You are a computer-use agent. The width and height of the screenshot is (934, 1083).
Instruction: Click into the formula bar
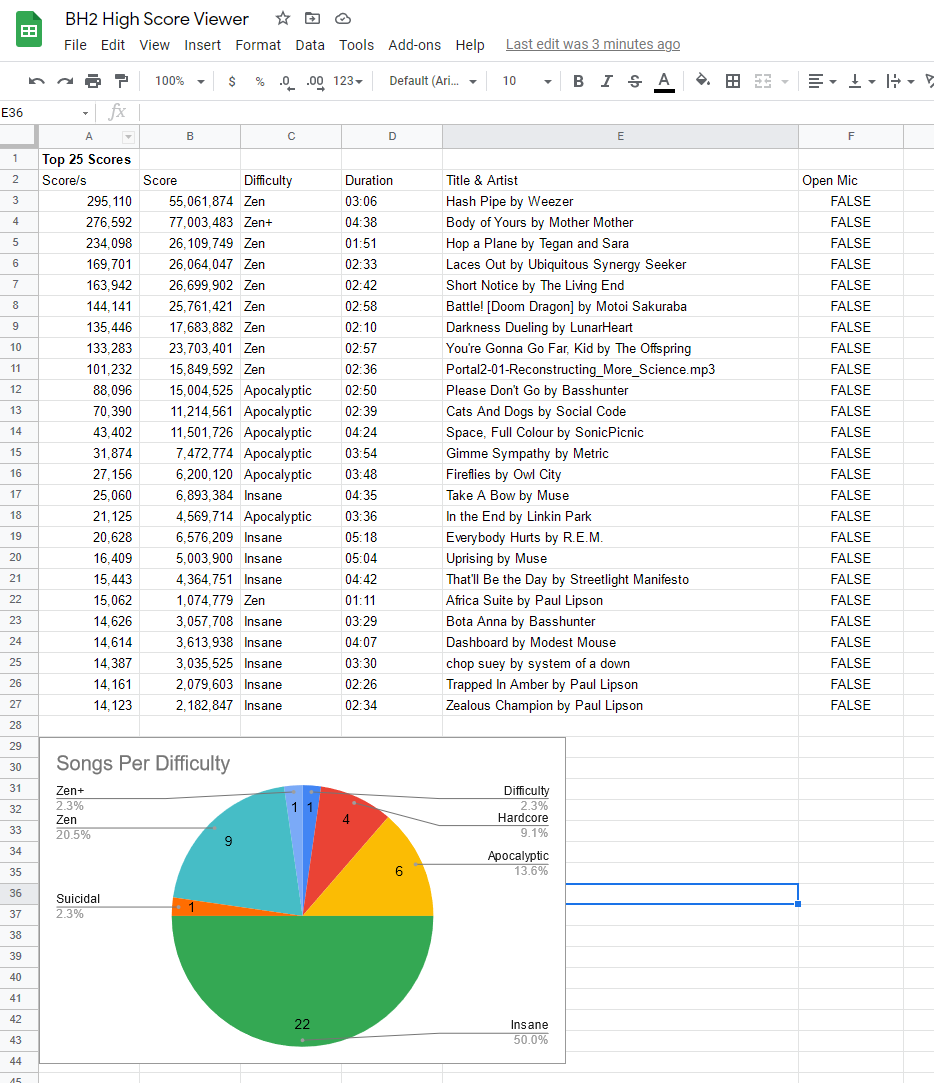coord(536,113)
